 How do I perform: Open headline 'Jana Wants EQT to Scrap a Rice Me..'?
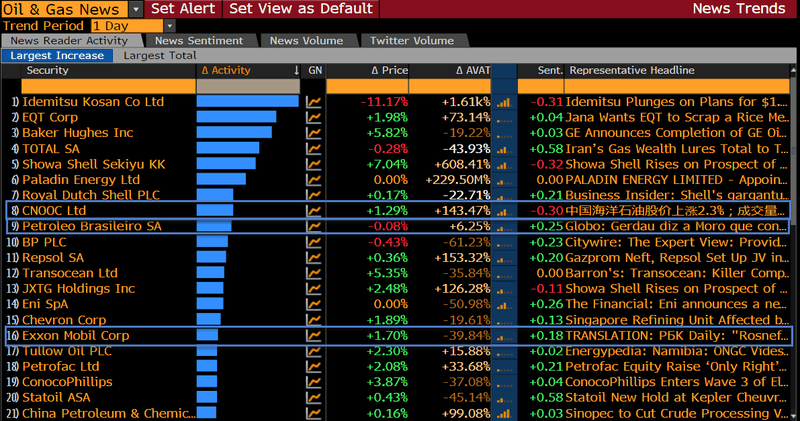pos(677,117)
